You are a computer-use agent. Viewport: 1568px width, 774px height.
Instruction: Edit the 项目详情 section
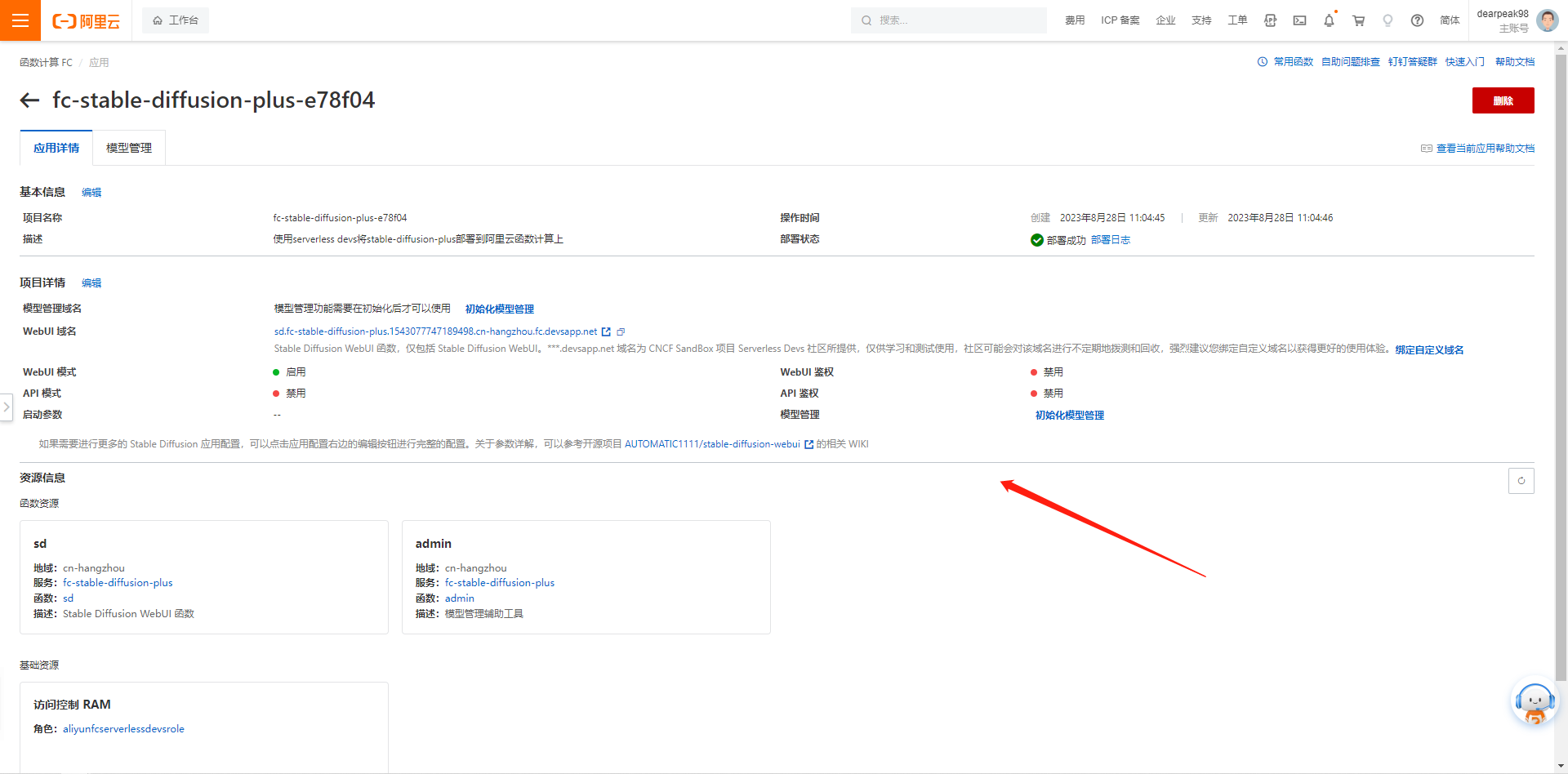[x=91, y=283]
